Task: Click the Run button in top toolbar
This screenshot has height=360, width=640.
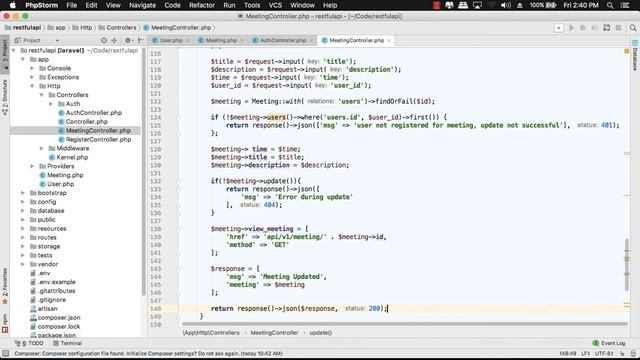Action: click(x=571, y=28)
